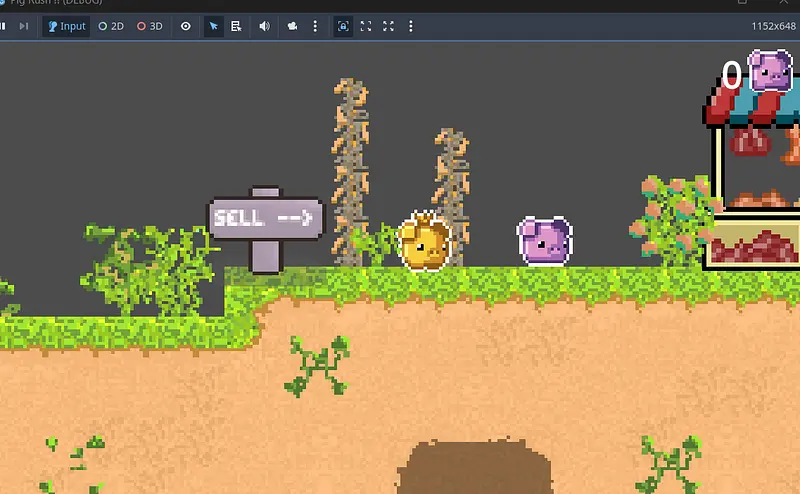The image size is (800, 494).
Task: Enable Input selection mode
Action: (x=67, y=26)
